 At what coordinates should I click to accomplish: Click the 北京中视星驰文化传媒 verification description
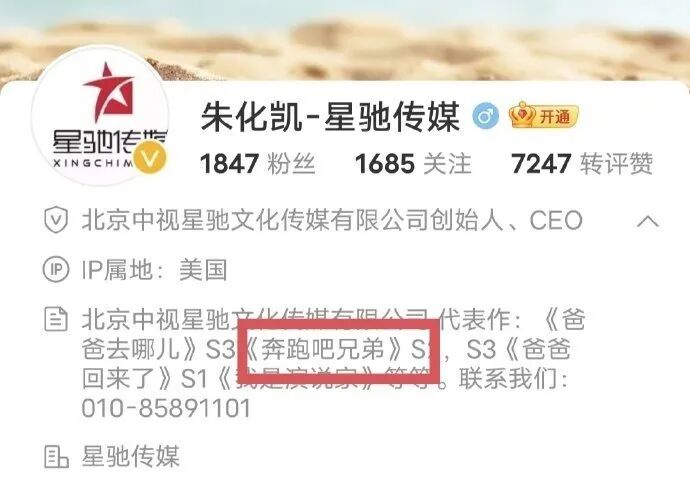coord(333,220)
